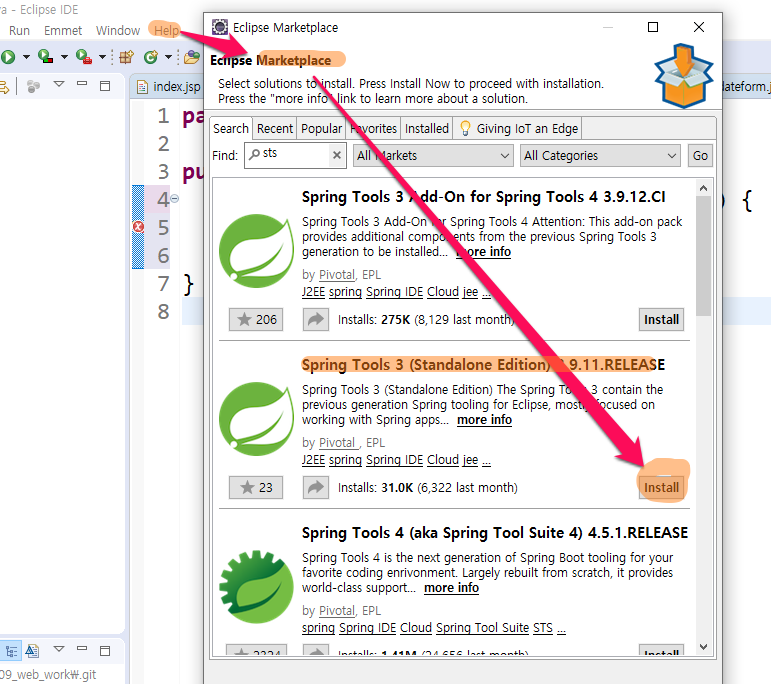Click the A sort icon in the lower-left panel
The height and width of the screenshot is (684, 771).
pos(32,652)
